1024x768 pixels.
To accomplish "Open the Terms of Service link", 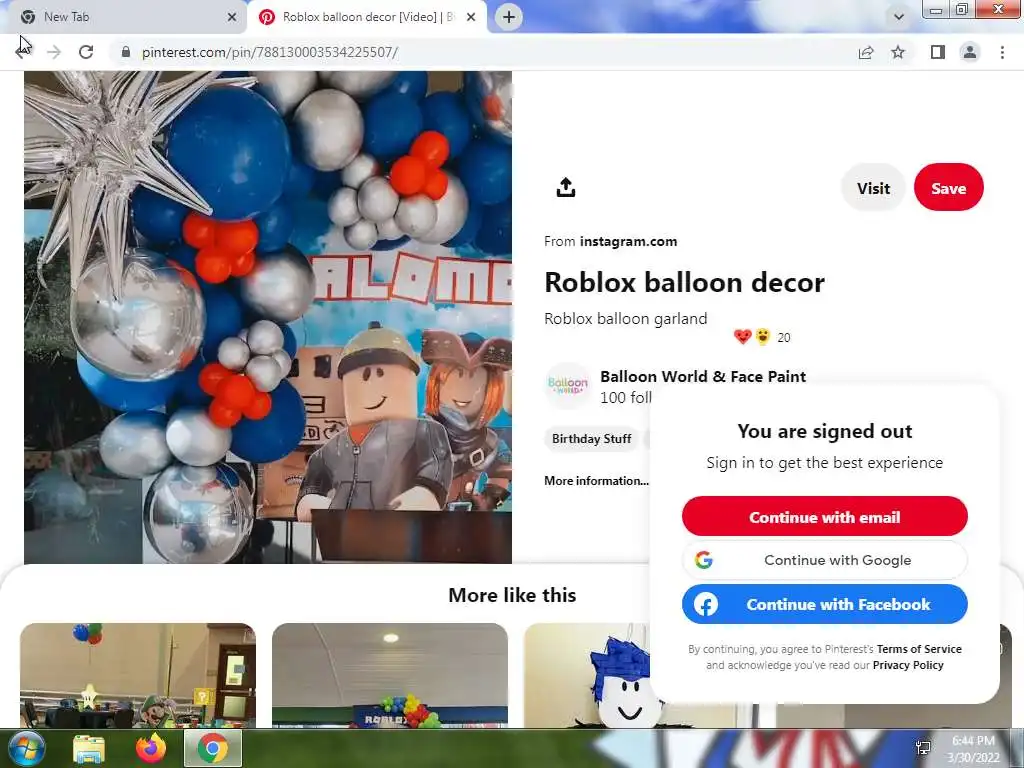I will click(x=919, y=649).
